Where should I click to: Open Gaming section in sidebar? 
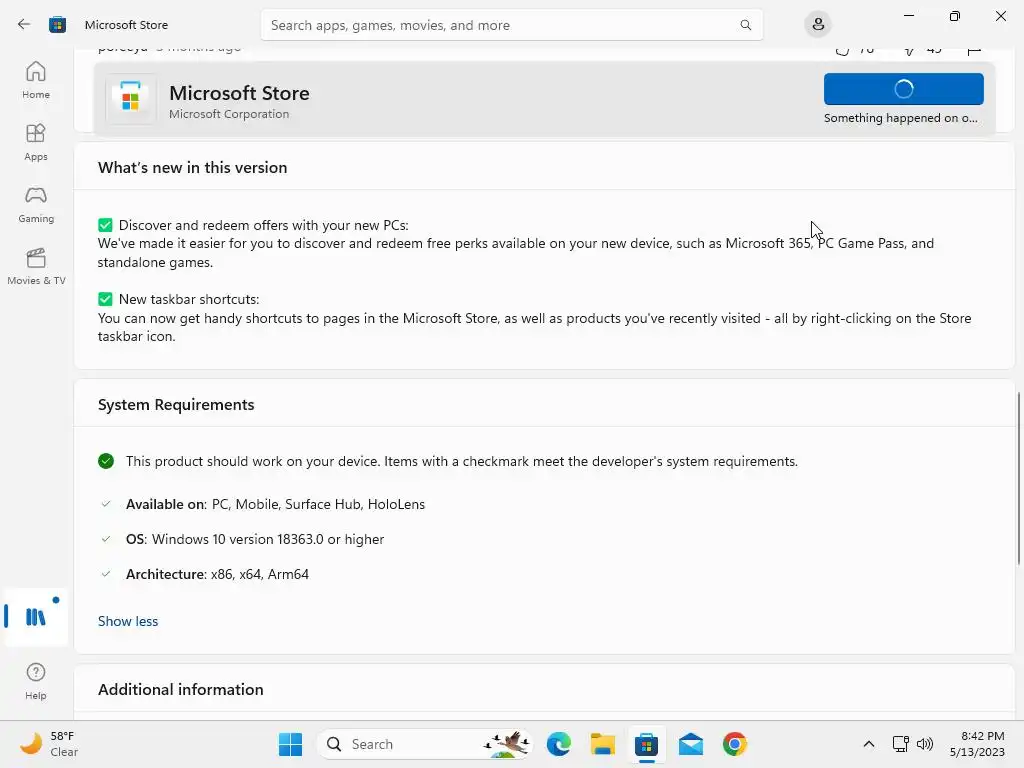36,204
